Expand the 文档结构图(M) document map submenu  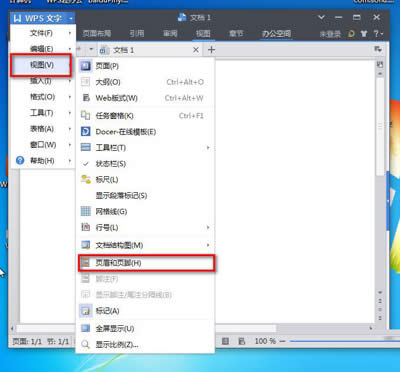pos(145,245)
